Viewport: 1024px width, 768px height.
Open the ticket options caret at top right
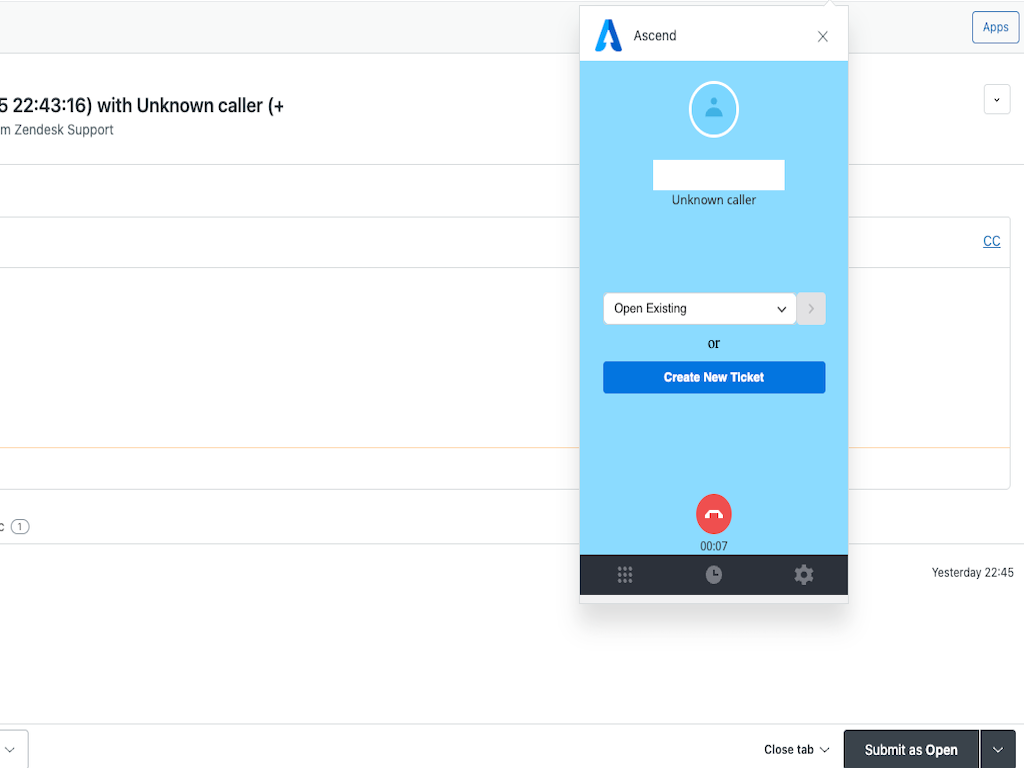(x=996, y=99)
